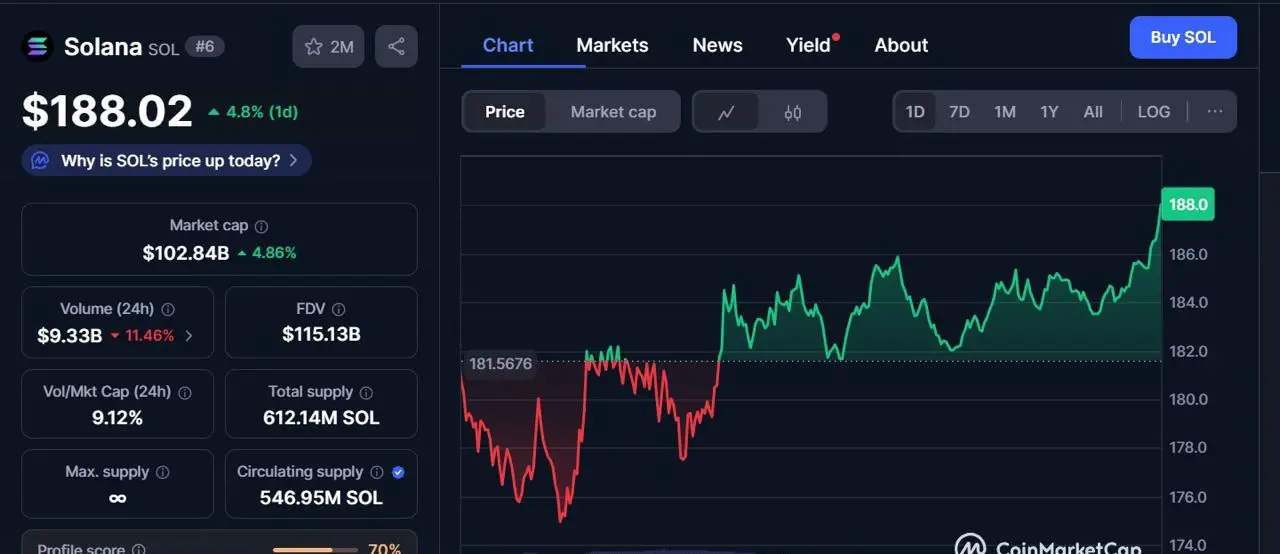
Task: Show Circulating supply info icon
Action: point(376,472)
